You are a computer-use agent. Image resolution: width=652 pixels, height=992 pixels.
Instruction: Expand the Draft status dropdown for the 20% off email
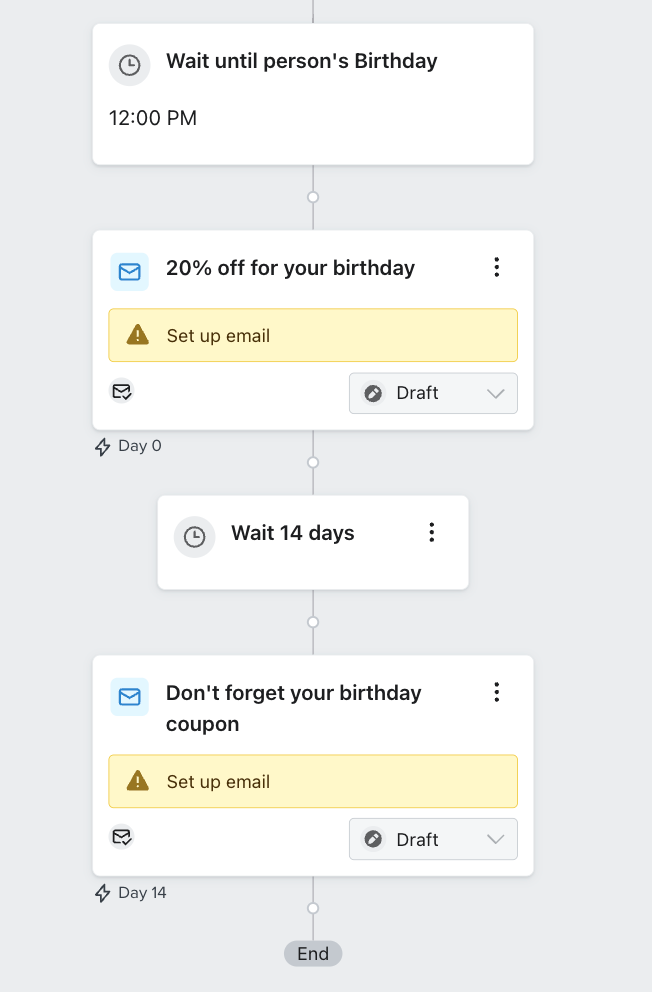(x=433, y=393)
